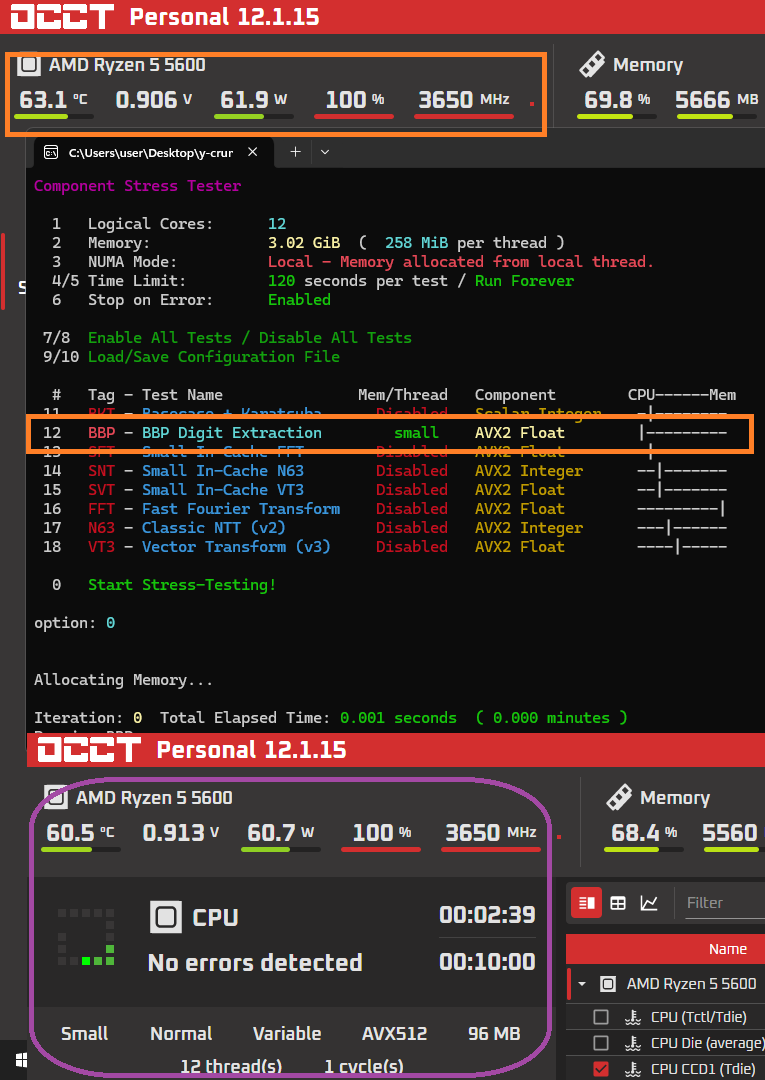Click the CPU test icon beside CPU label
The width and height of the screenshot is (765, 1080).
point(165,917)
